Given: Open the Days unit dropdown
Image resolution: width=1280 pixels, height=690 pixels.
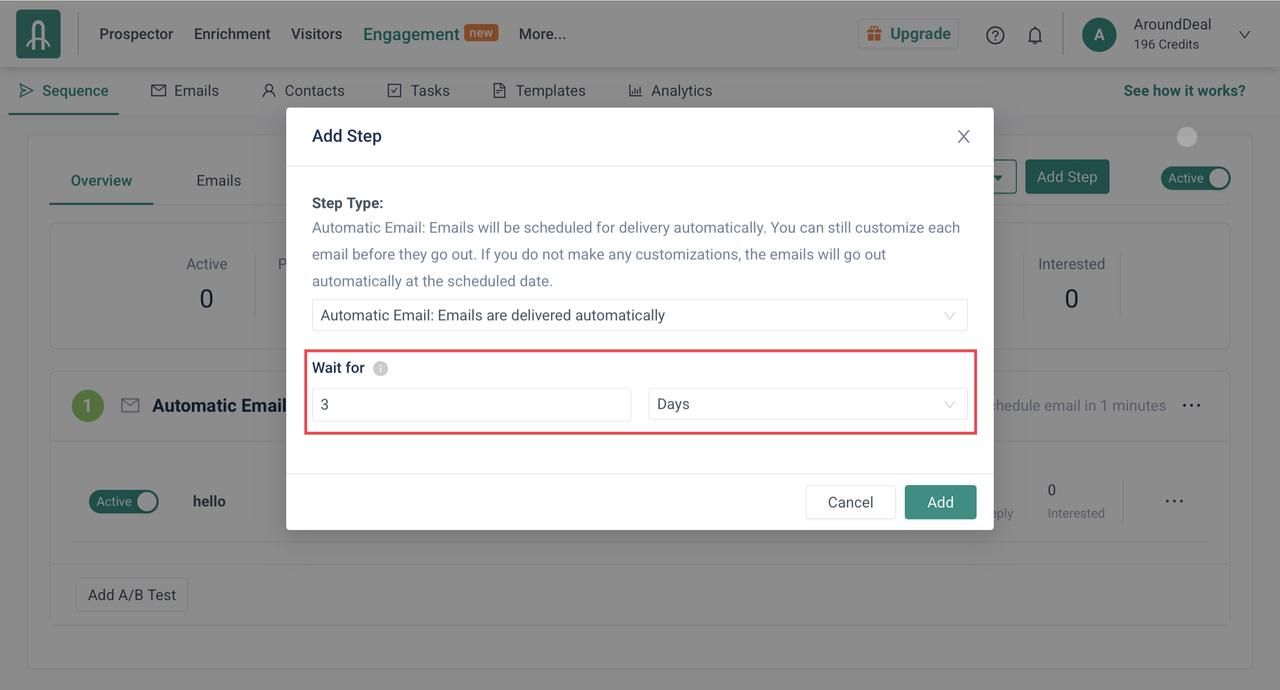Looking at the screenshot, I should coord(807,404).
